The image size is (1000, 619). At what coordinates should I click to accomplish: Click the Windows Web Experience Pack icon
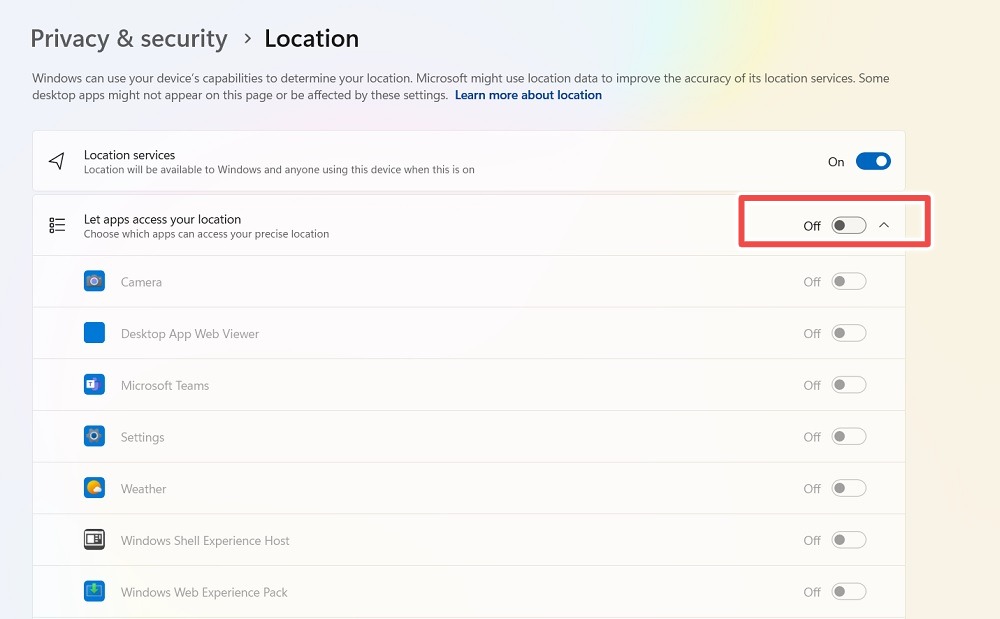tap(94, 591)
